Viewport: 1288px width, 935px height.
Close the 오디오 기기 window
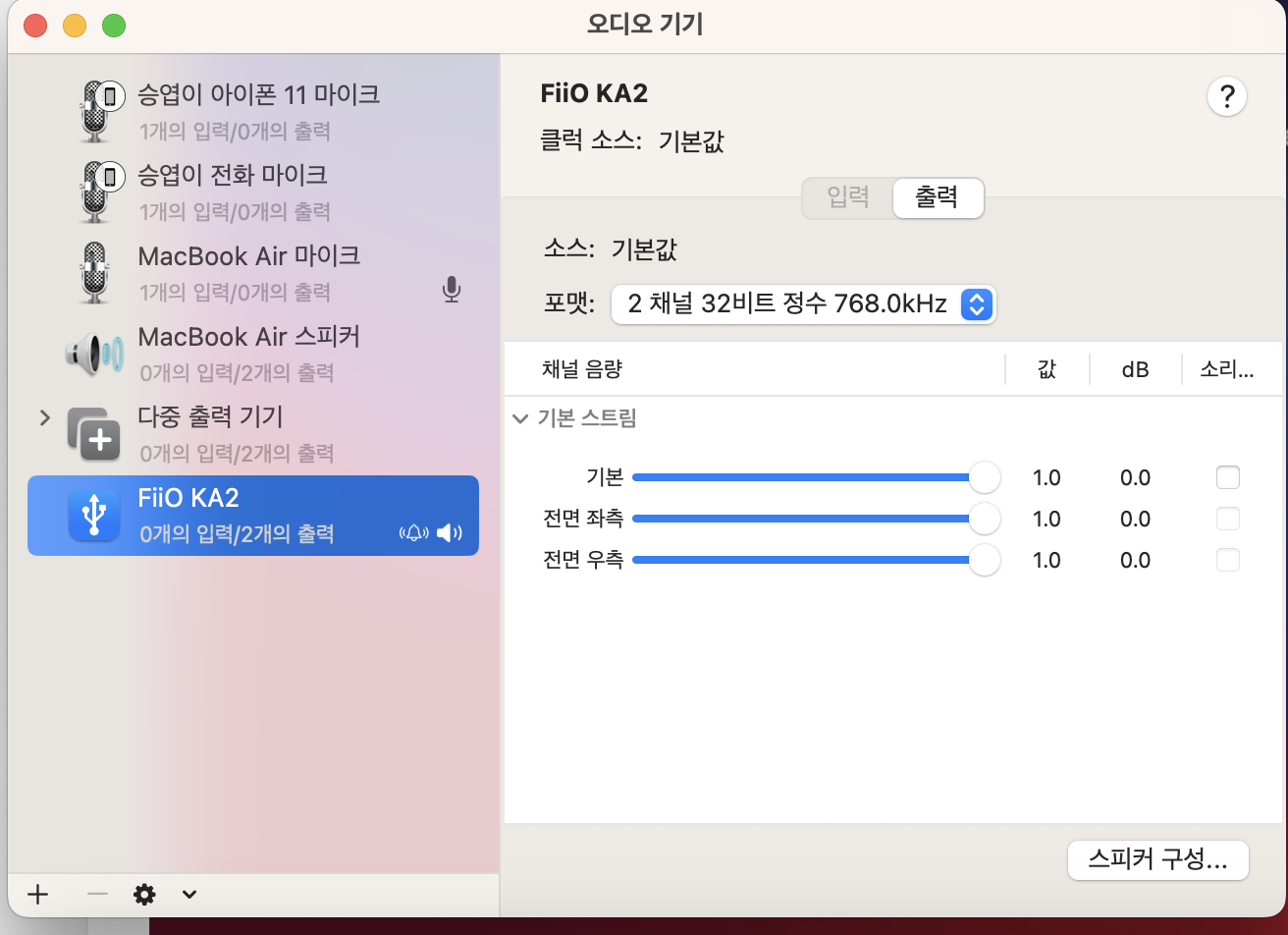click(x=35, y=25)
